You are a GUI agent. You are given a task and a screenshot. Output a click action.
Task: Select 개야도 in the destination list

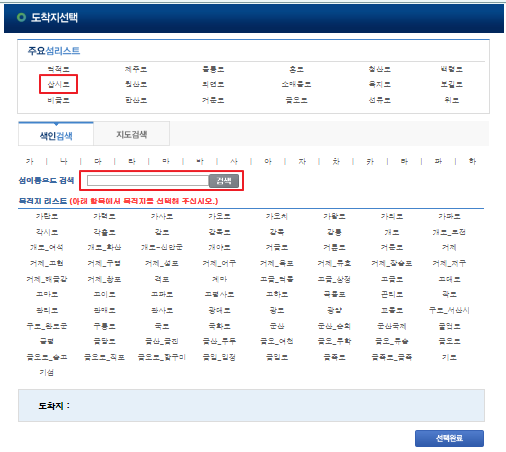219,247
